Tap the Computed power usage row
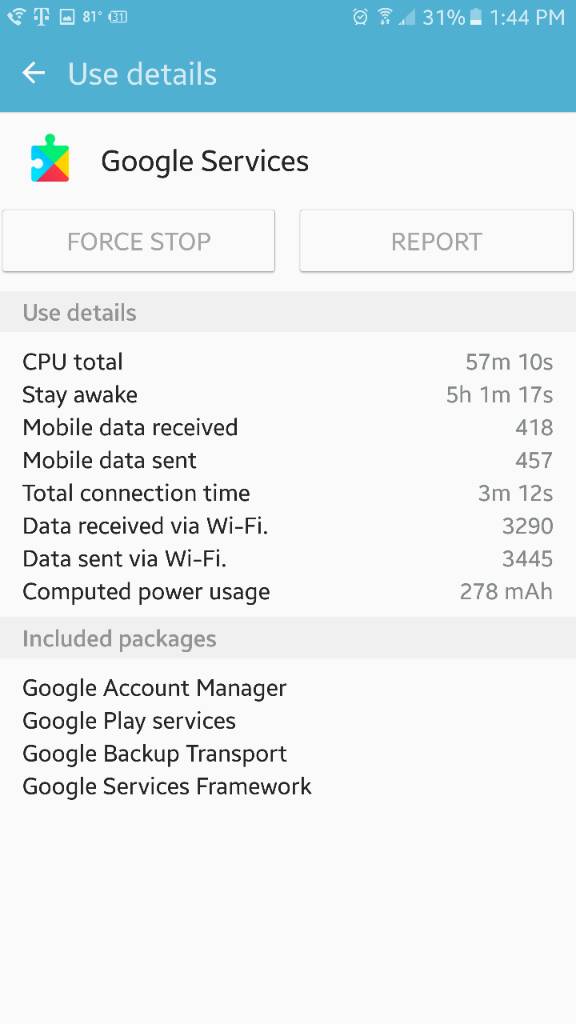This screenshot has height=1024, width=576. point(287,592)
